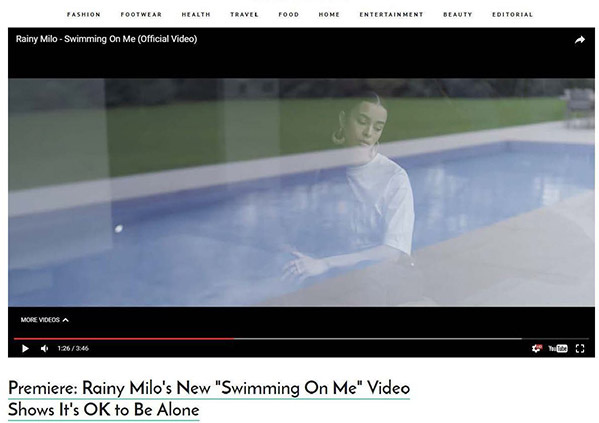Screen dimensions: 599x423
Task: Mute the video volume speaker icon
Action: click(x=45, y=348)
